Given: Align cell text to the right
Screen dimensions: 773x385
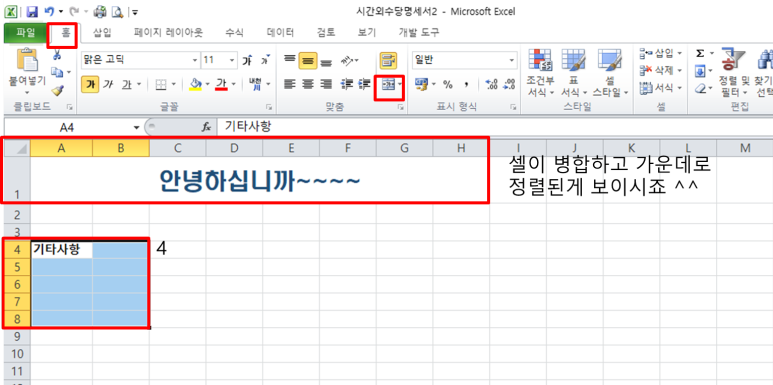Looking at the screenshot, I should click(x=326, y=84).
